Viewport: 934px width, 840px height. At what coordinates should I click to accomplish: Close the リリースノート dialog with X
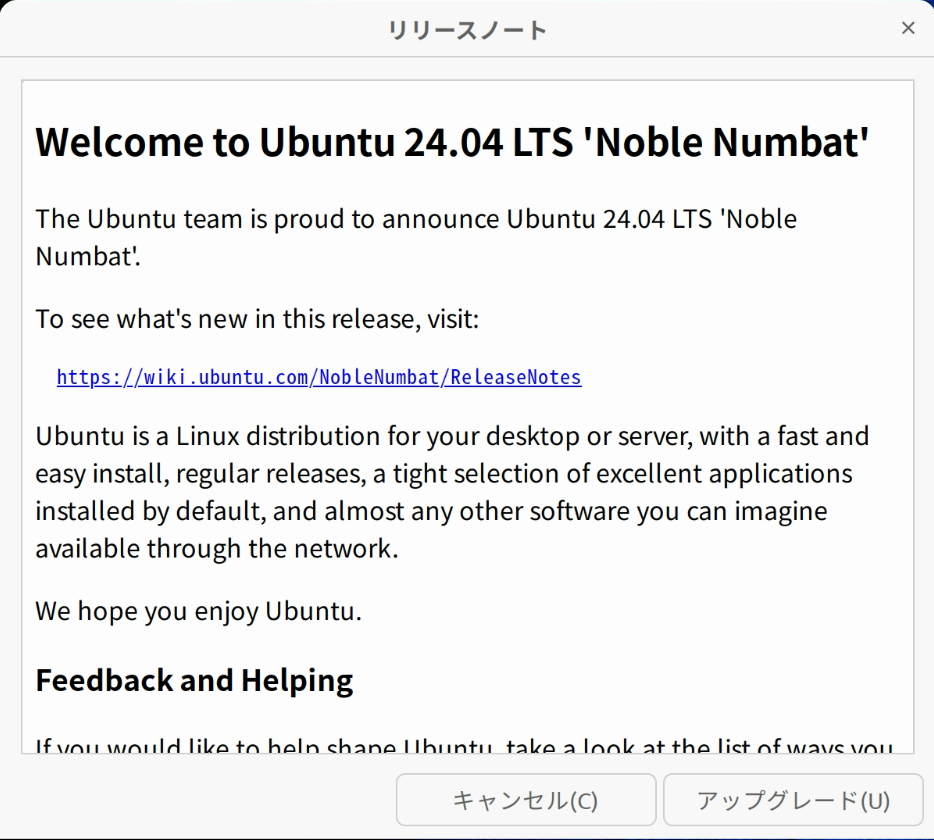pyautogui.click(x=908, y=28)
